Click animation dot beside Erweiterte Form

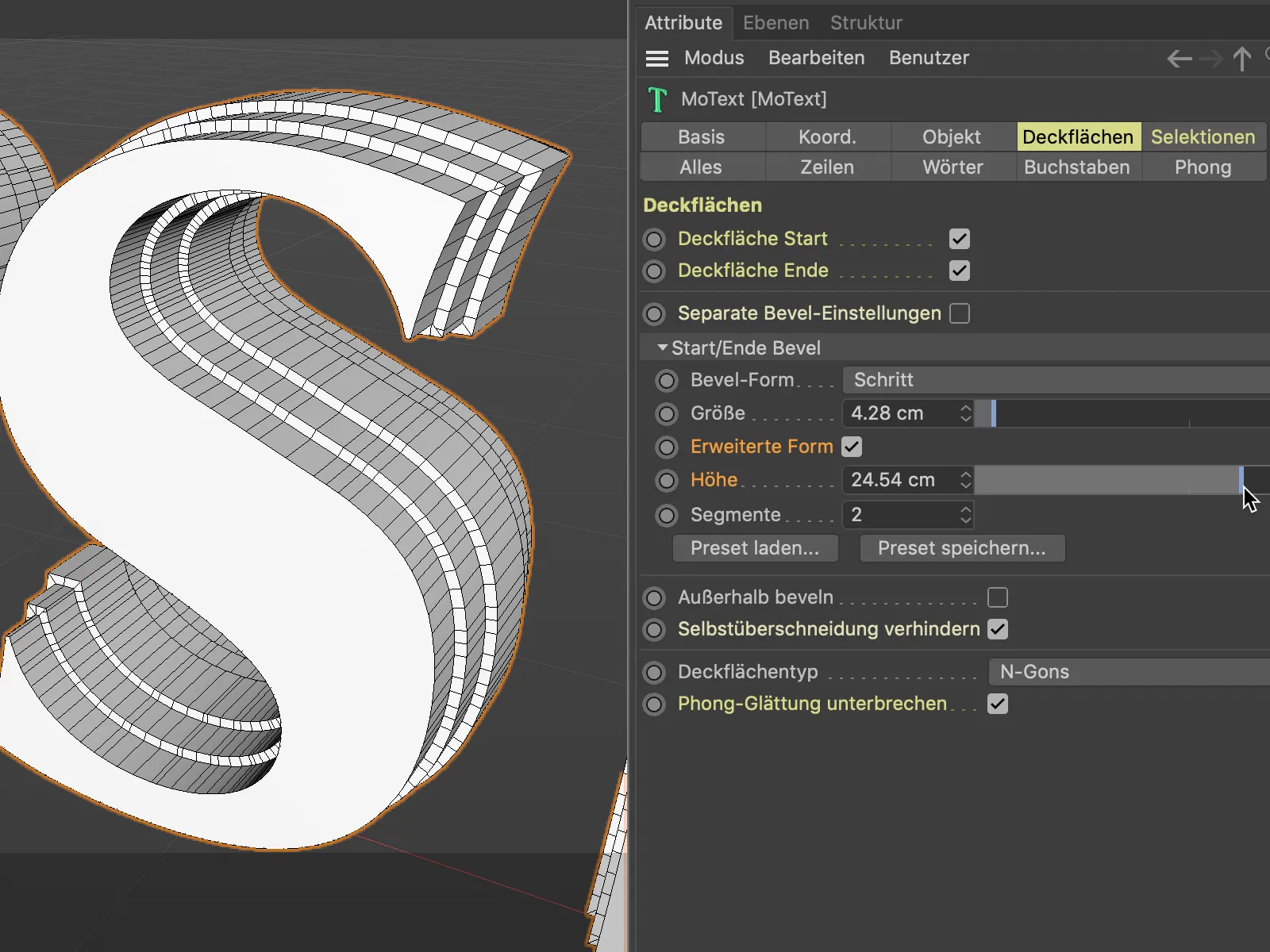667,447
